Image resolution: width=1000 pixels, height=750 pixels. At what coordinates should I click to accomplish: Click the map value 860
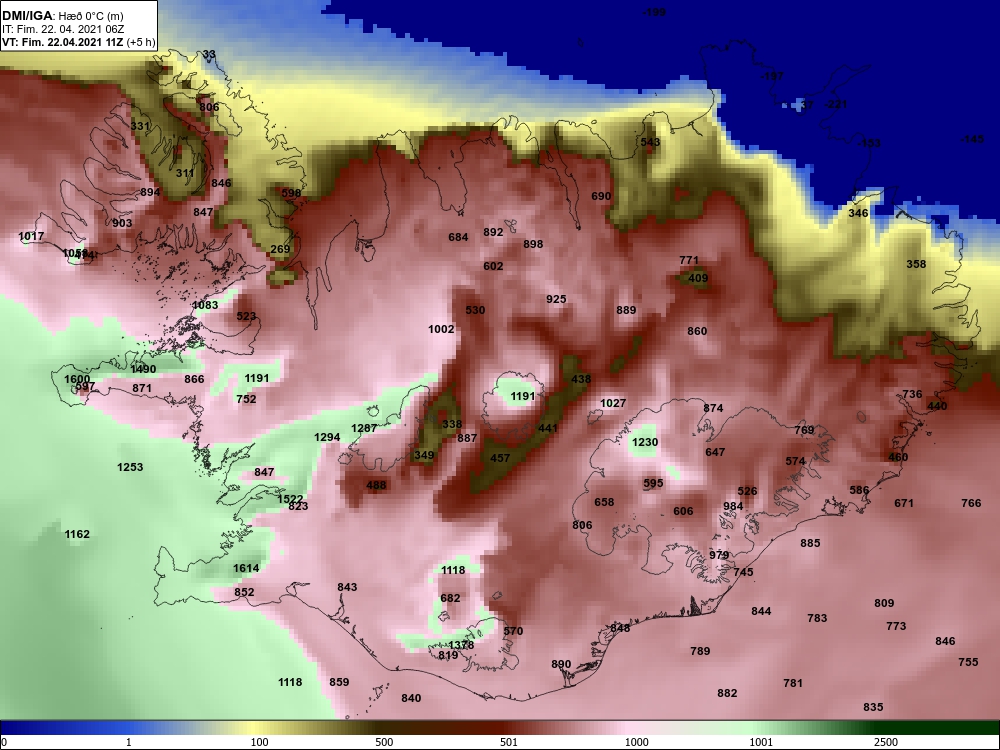click(x=697, y=331)
